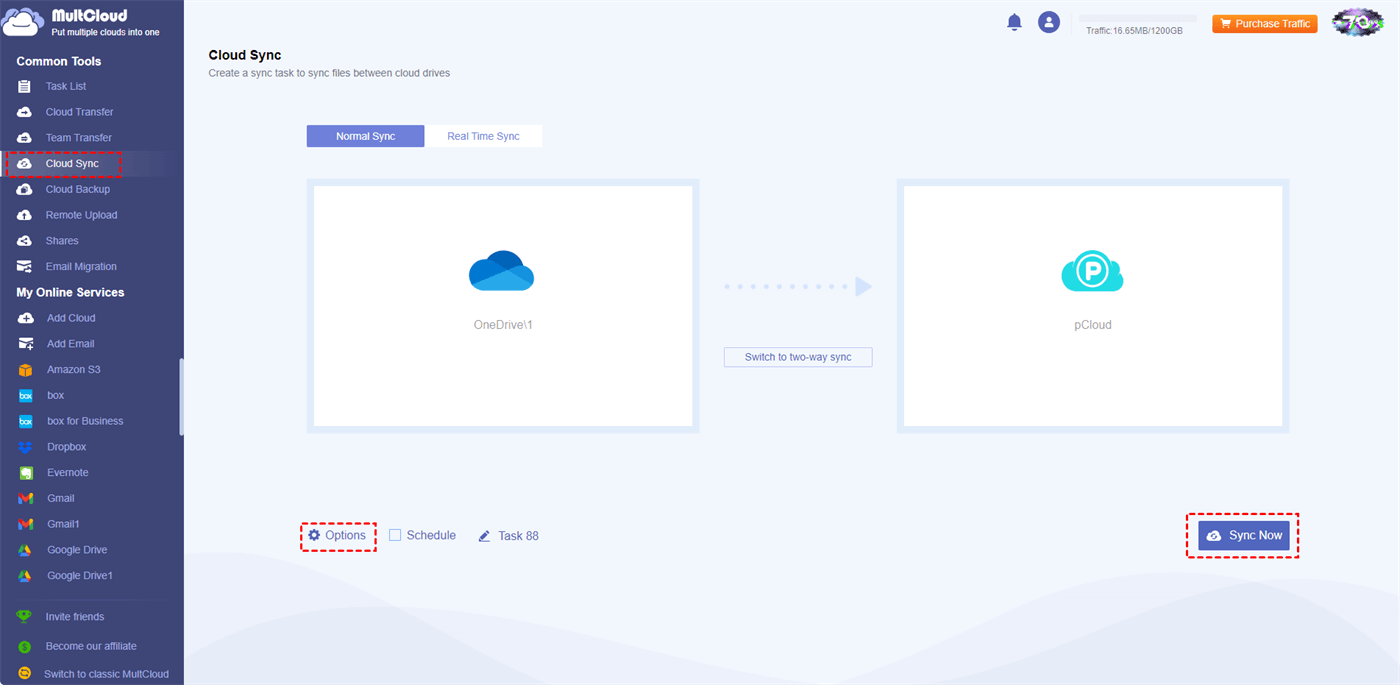Click the Evernote label in sidebar
Viewport: 1400px width, 685px height.
point(68,473)
